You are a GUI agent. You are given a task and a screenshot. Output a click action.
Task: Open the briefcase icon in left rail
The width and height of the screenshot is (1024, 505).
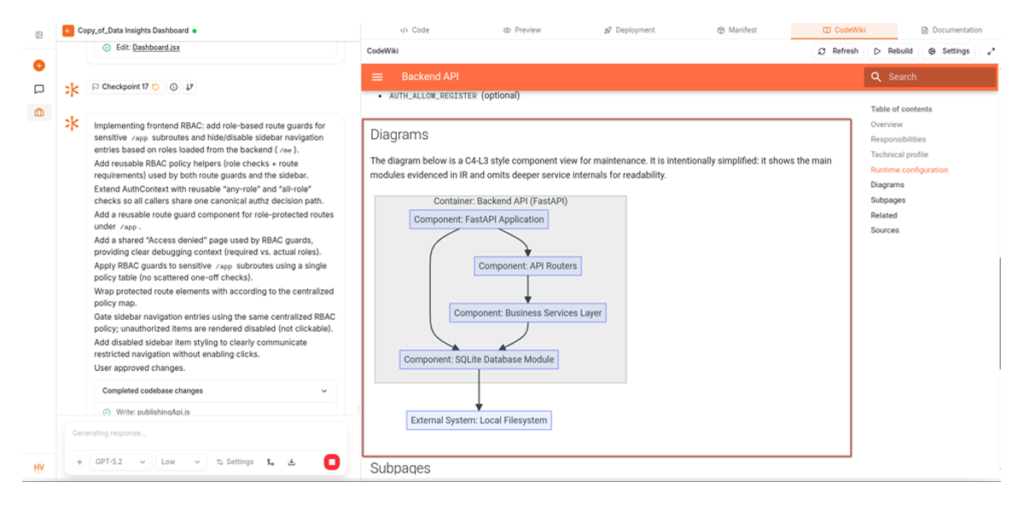(x=39, y=112)
